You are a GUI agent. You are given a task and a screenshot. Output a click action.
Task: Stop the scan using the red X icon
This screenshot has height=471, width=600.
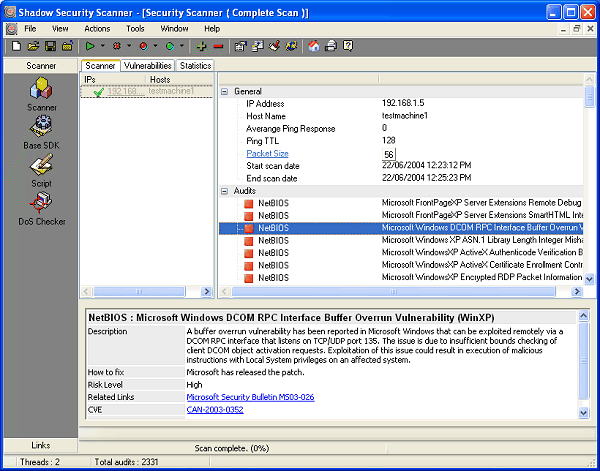[x=117, y=46]
